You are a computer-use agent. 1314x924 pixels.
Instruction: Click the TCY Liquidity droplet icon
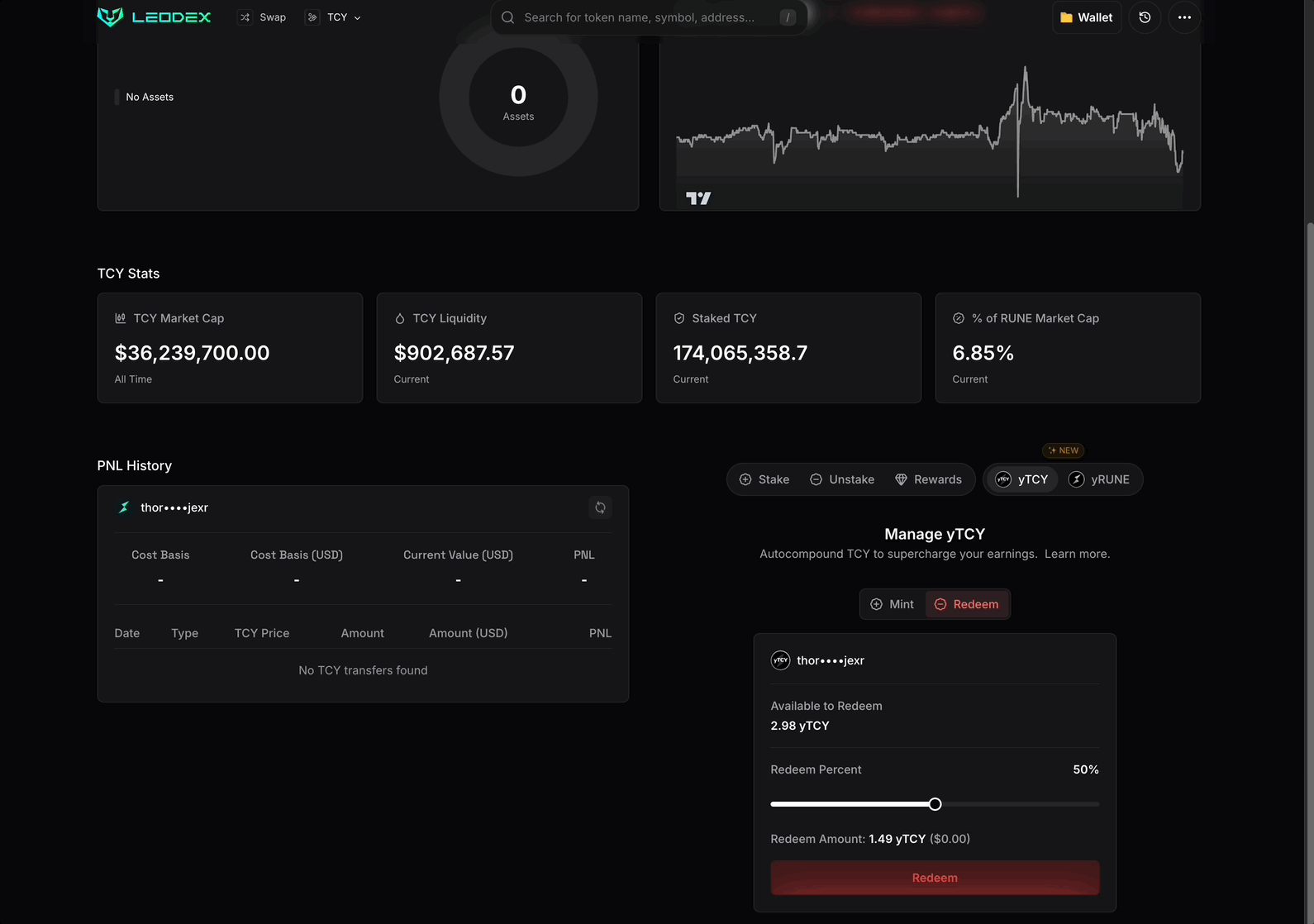click(400, 318)
